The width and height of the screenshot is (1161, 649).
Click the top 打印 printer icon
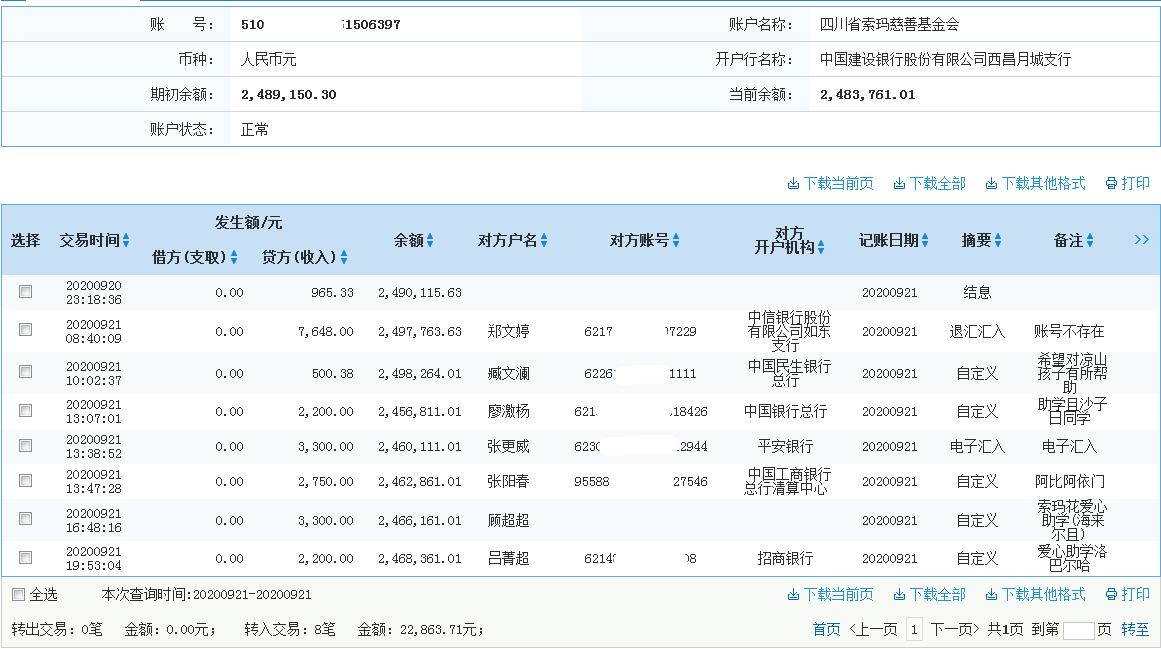click(x=1111, y=184)
